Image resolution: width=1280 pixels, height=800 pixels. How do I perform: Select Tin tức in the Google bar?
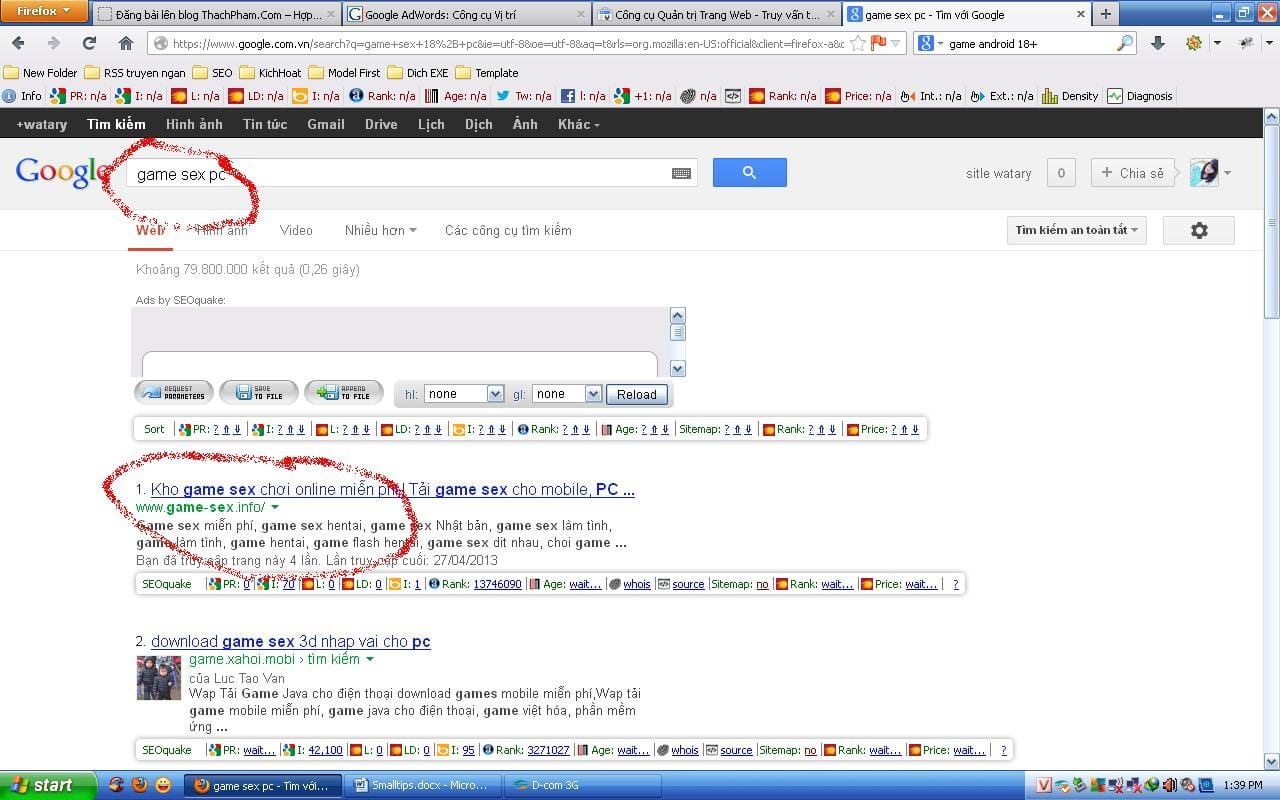tap(265, 124)
